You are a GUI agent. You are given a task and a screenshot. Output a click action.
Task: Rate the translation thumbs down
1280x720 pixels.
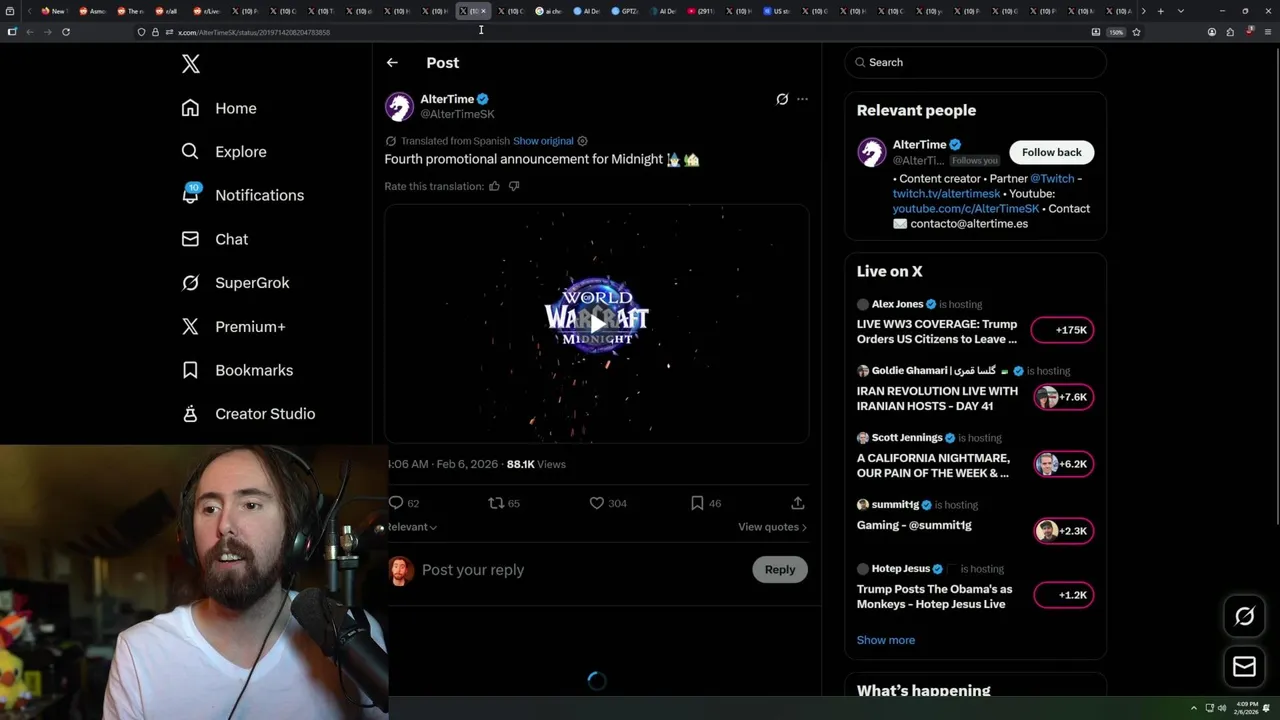click(x=514, y=186)
